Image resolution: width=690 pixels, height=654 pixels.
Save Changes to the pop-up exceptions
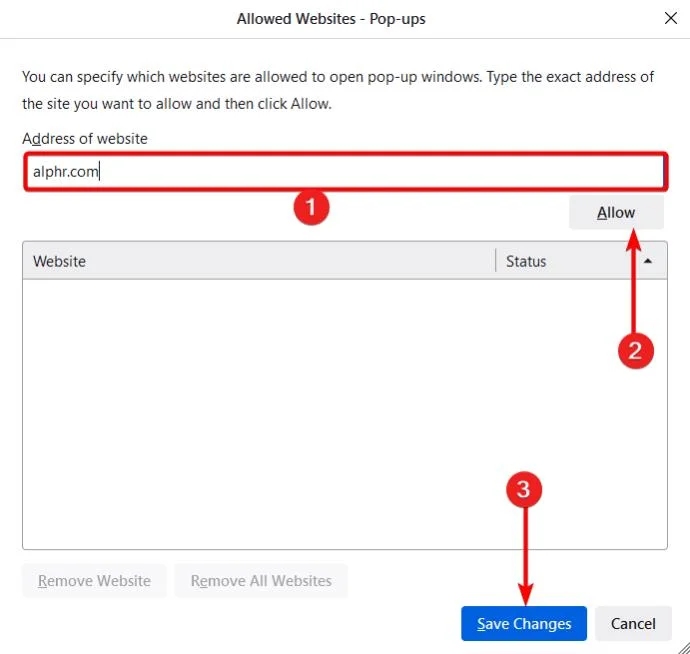[524, 624]
